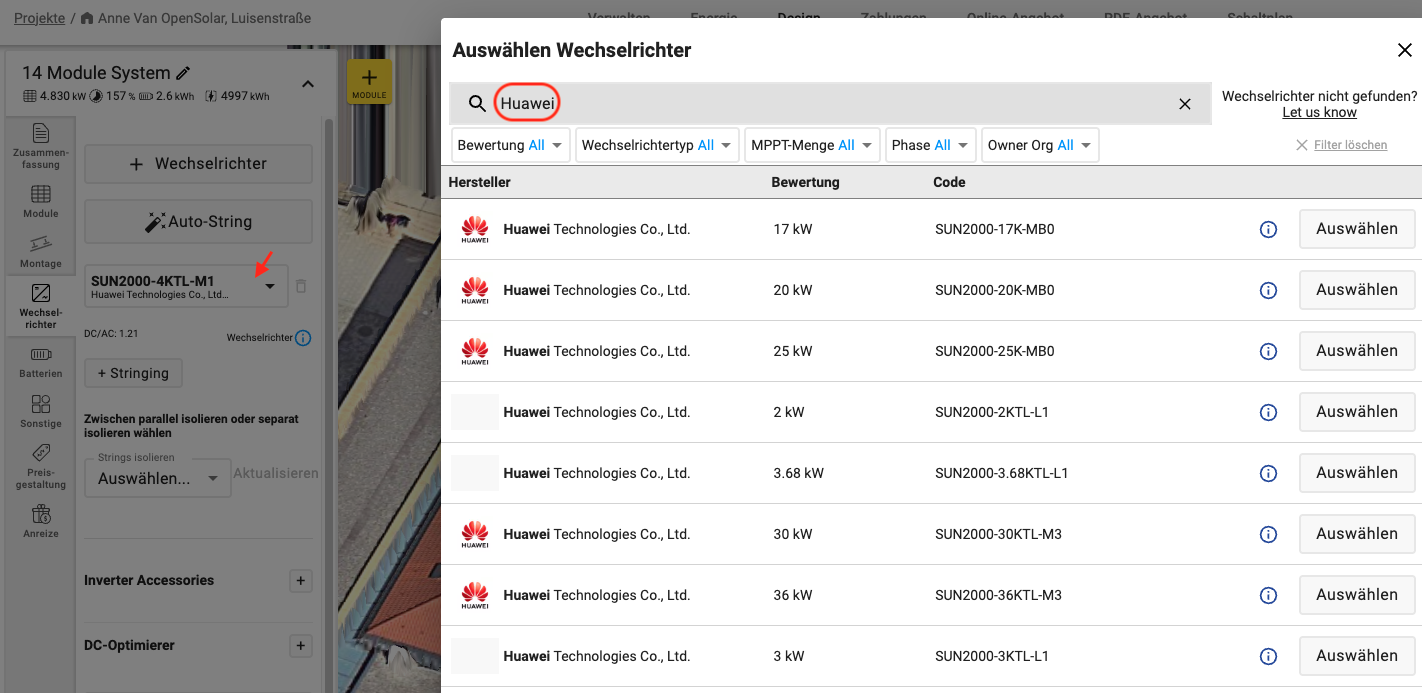Image resolution: width=1422 pixels, height=693 pixels.
Task: Select the Wechselrichter sidebar tab
Action: point(41,306)
